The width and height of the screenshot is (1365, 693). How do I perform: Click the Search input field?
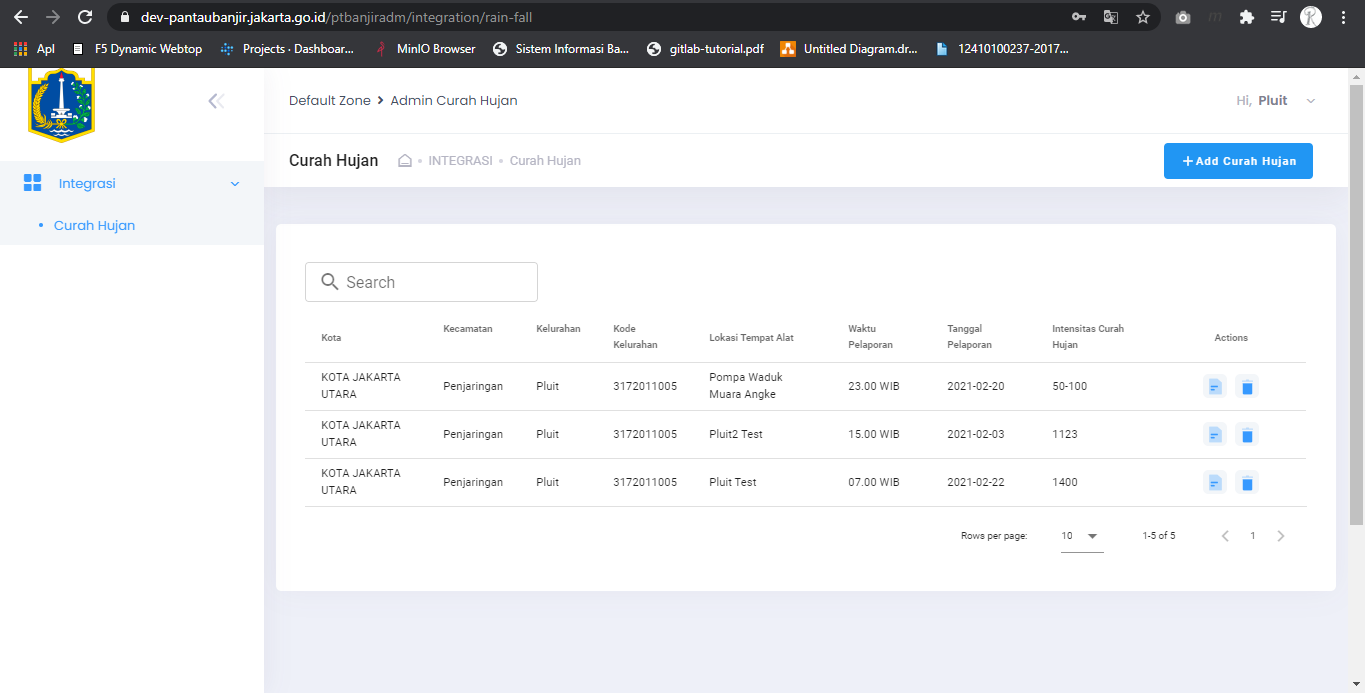(x=421, y=282)
